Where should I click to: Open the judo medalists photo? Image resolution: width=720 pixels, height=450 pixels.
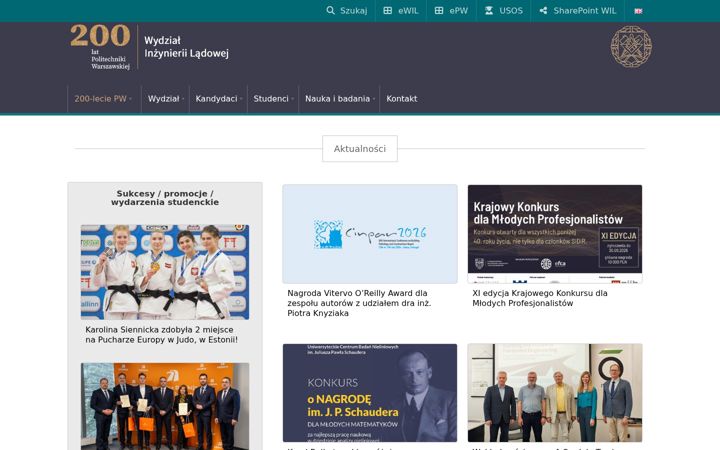(165, 272)
